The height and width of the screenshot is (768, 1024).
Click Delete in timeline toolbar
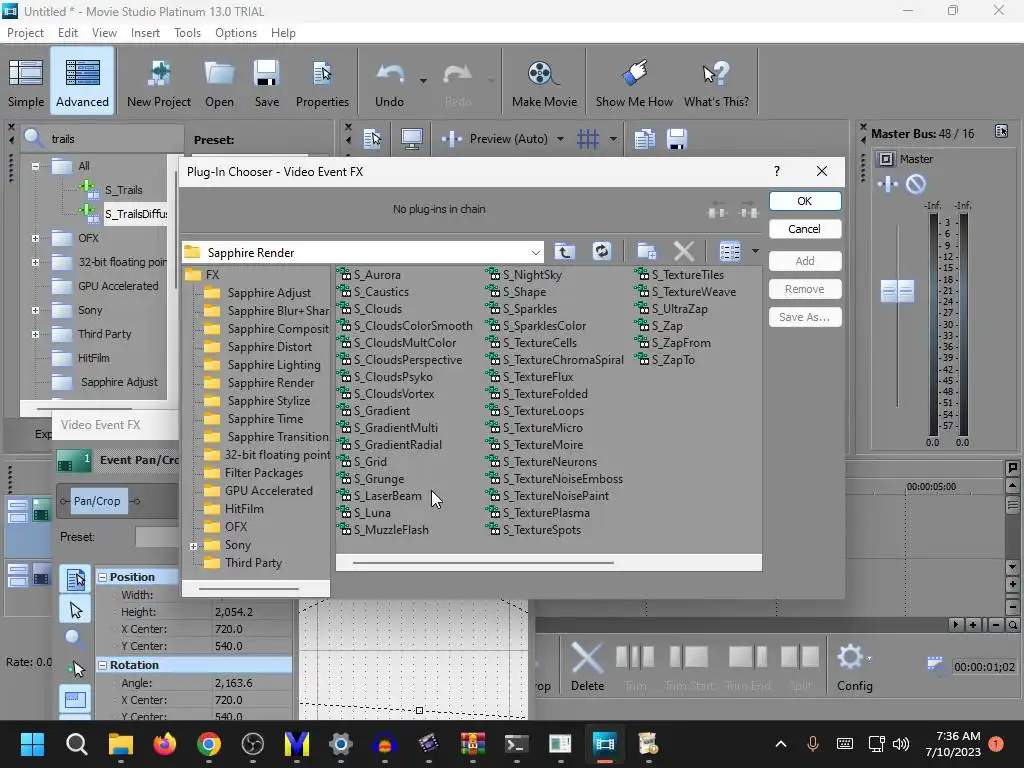coord(587,666)
